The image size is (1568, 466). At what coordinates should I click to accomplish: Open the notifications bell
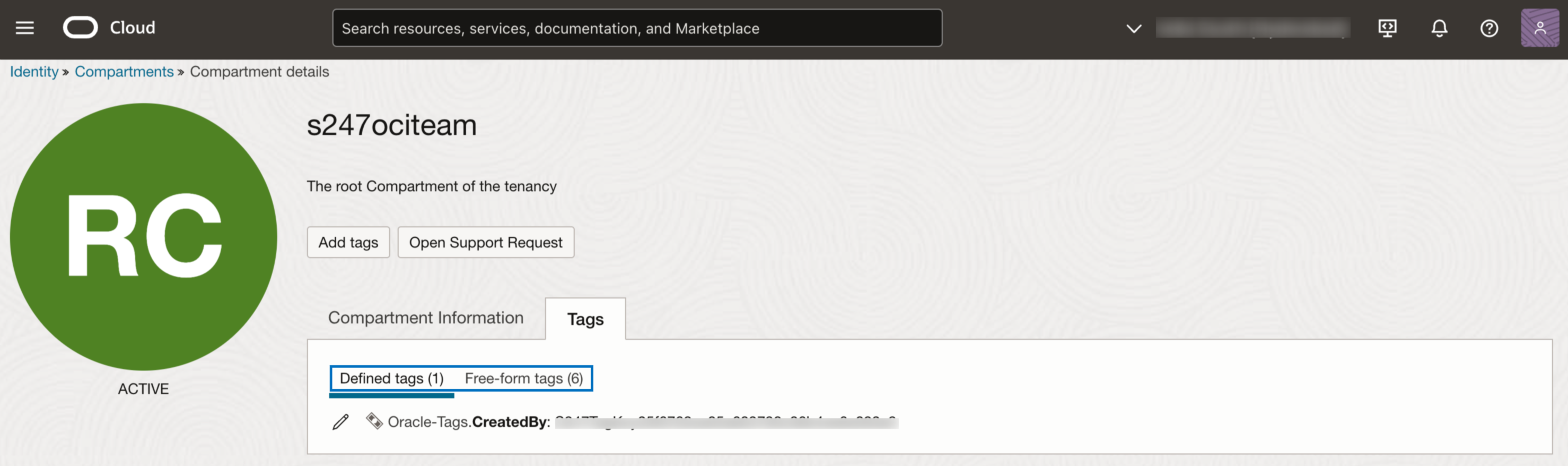point(1439,28)
